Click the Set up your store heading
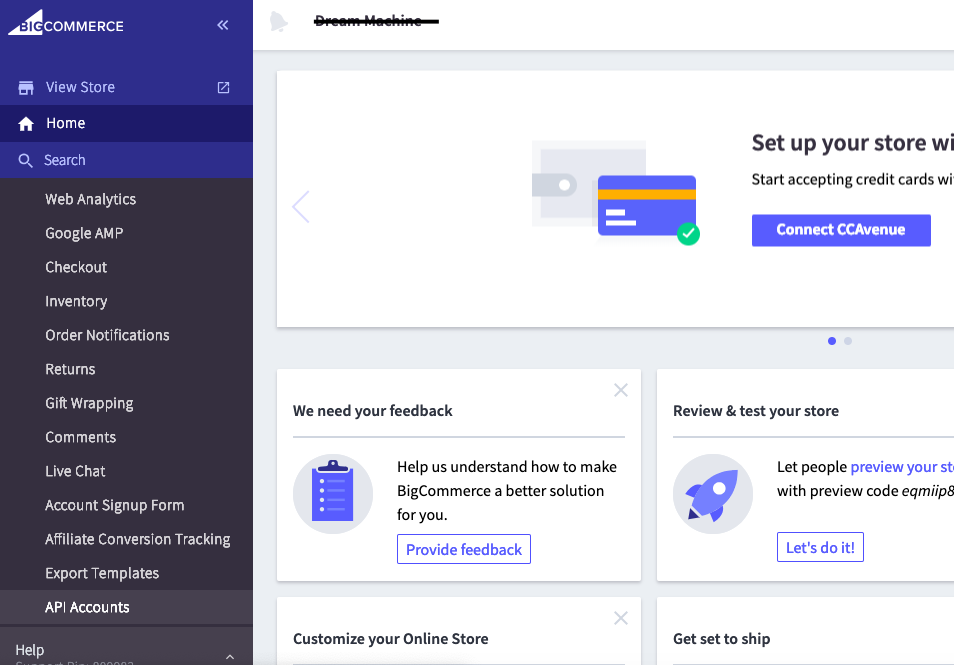 coord(852,144)
